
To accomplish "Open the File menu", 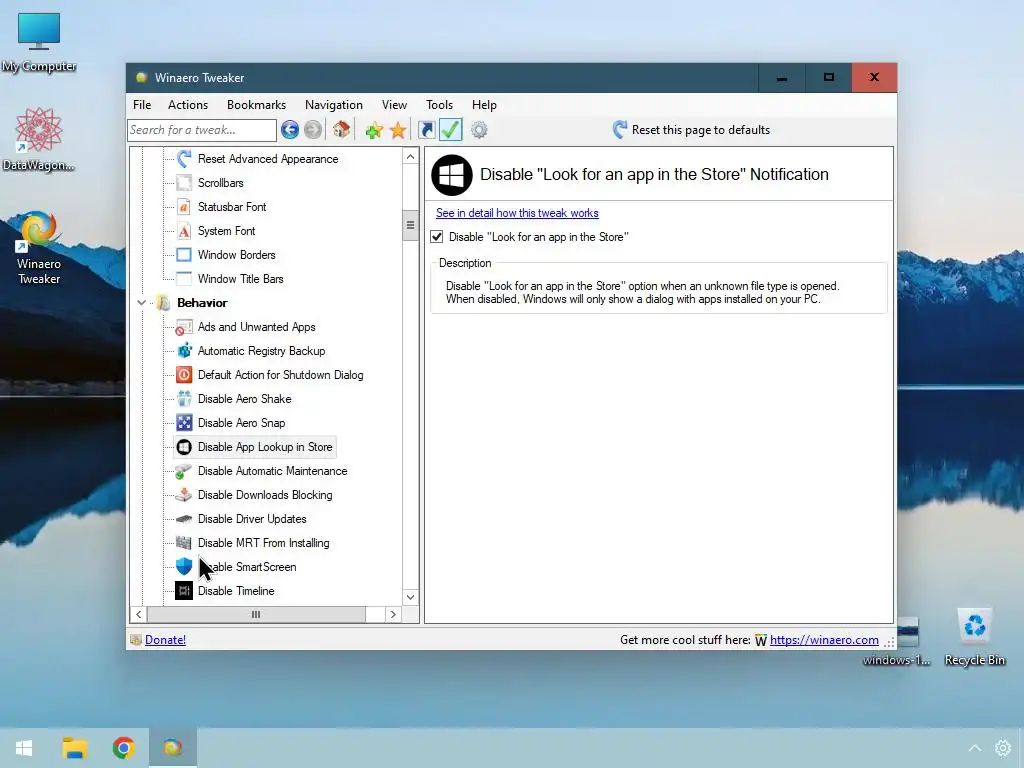I will tap(142, 104).
